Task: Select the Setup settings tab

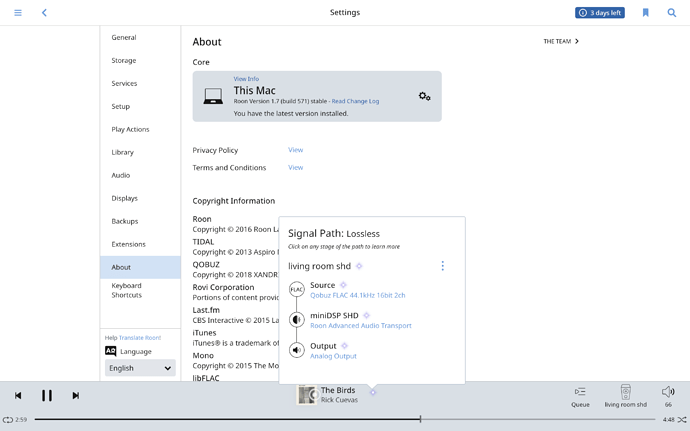Action: point(140,107)
